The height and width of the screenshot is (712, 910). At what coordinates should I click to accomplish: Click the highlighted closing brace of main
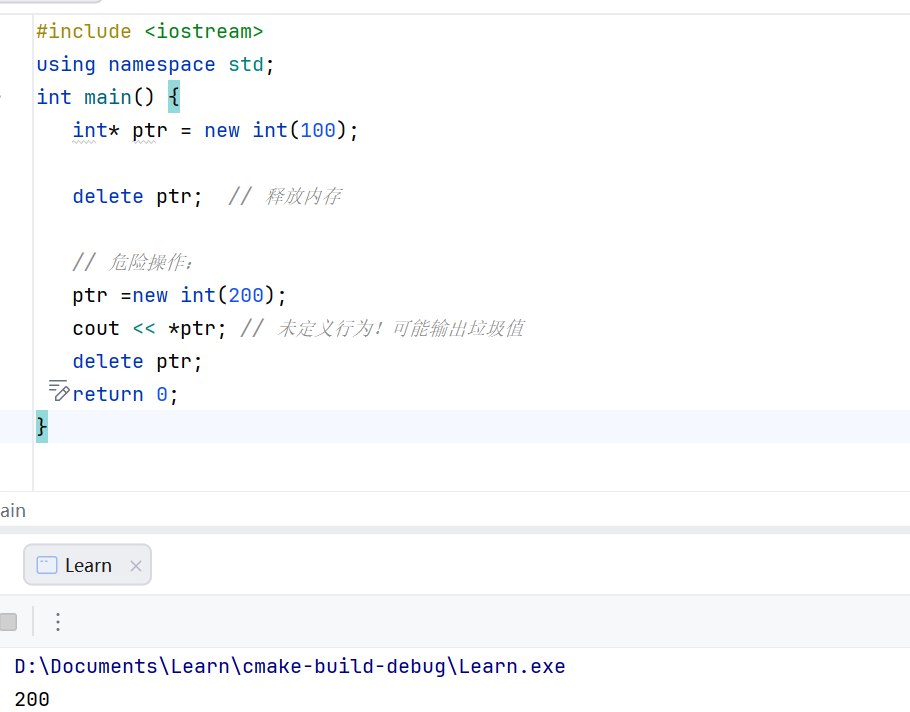tap(42, 426)
